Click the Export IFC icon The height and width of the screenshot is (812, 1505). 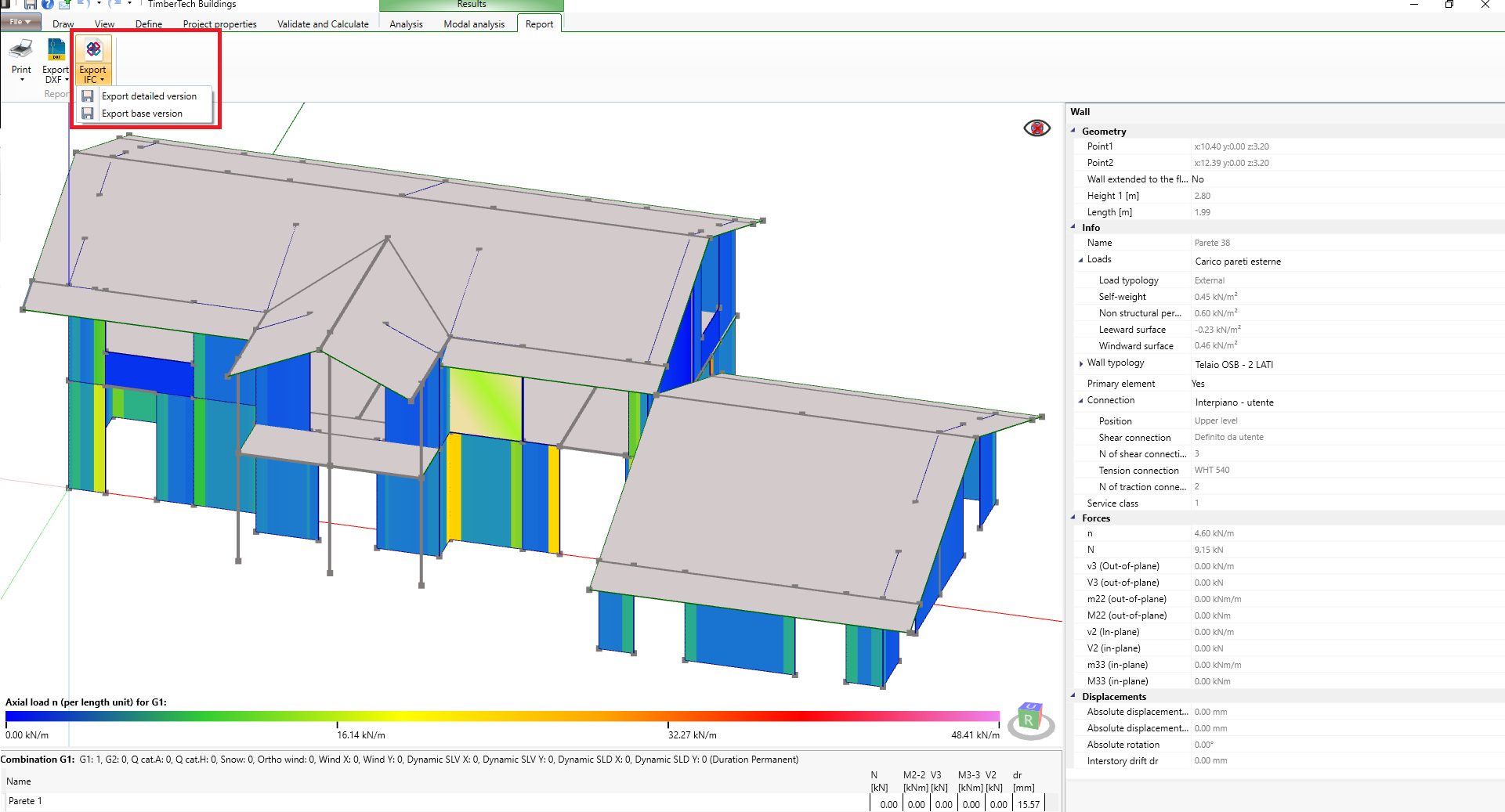click(x=93, y=49)
